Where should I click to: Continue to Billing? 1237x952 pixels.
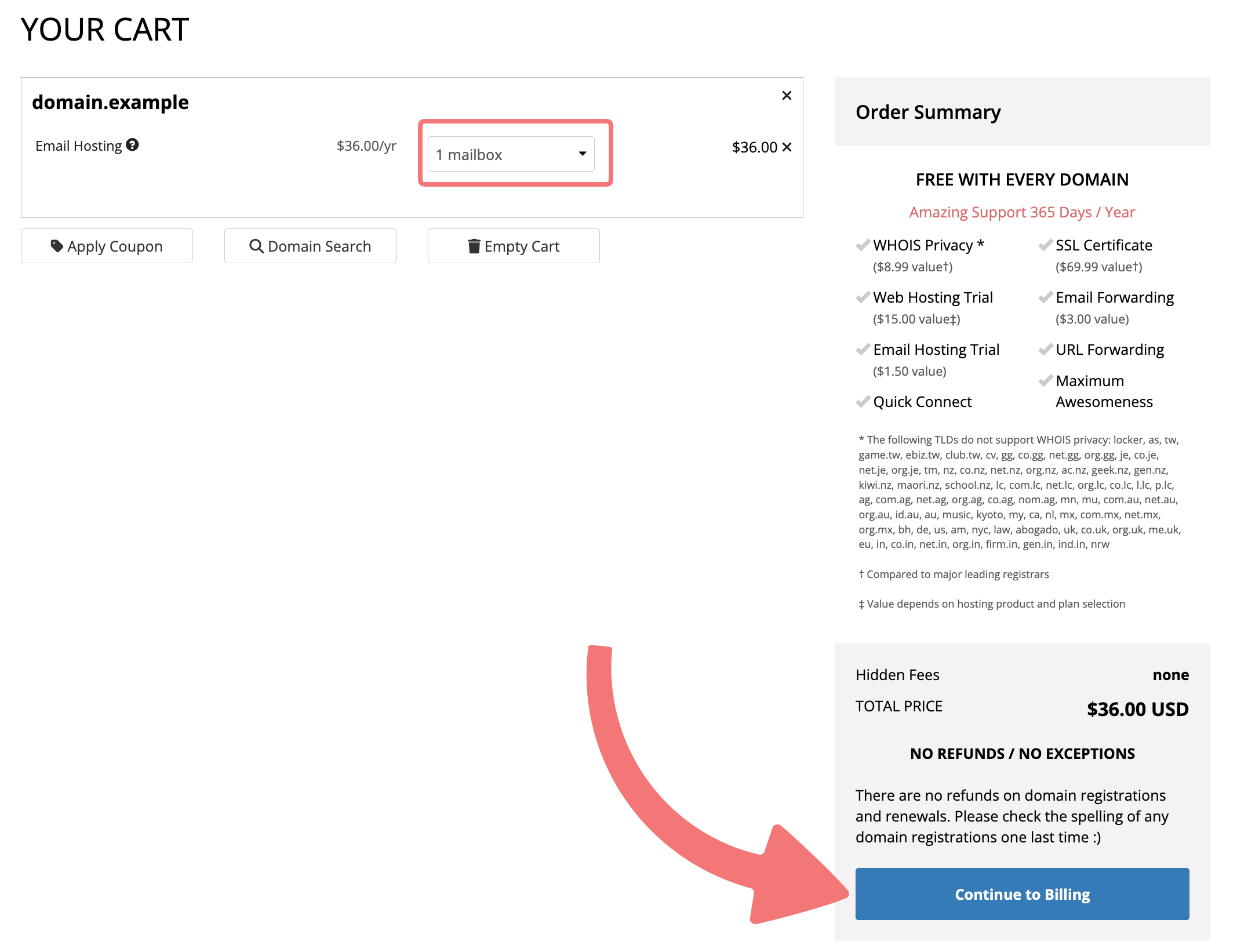click(1022, 894)
